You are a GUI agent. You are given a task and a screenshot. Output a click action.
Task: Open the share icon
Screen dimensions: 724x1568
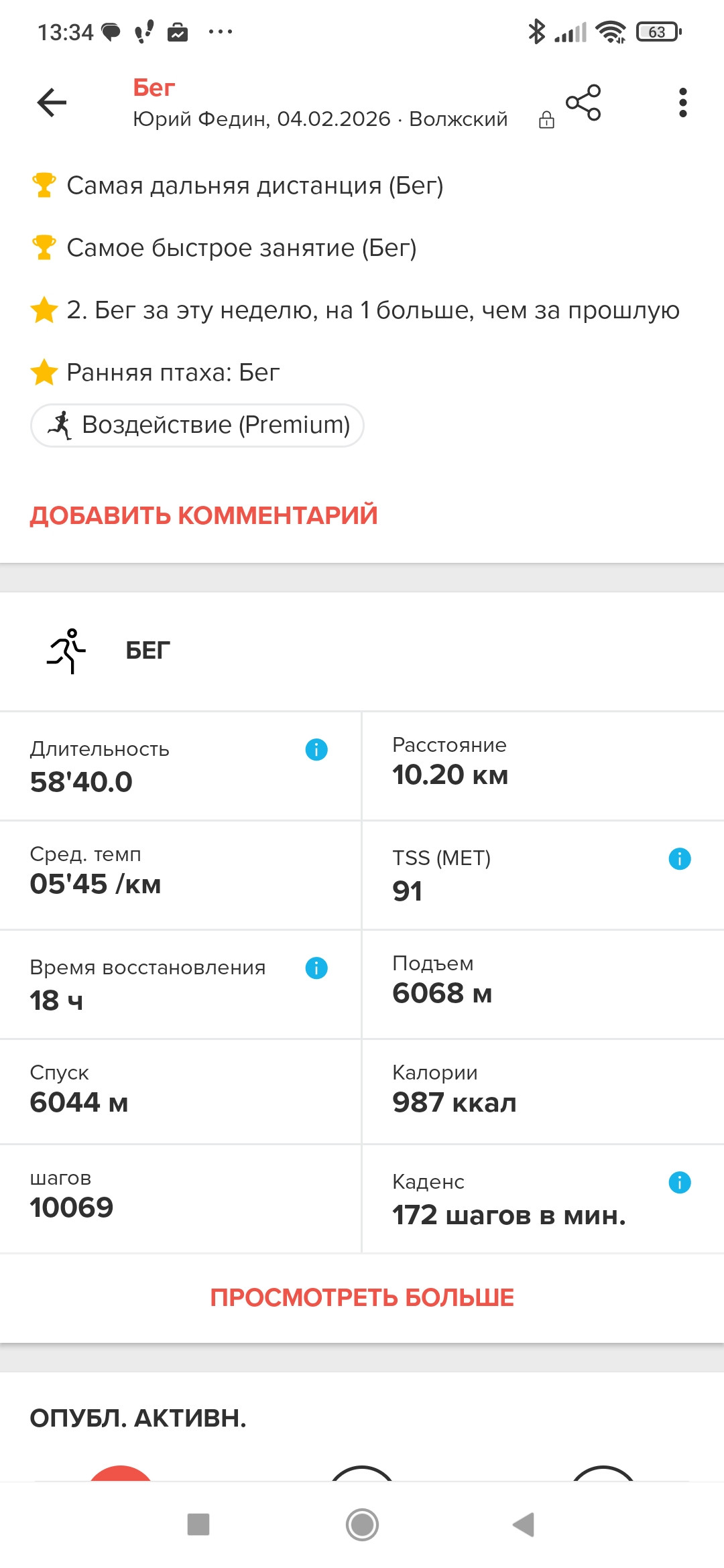pos(583,103)
